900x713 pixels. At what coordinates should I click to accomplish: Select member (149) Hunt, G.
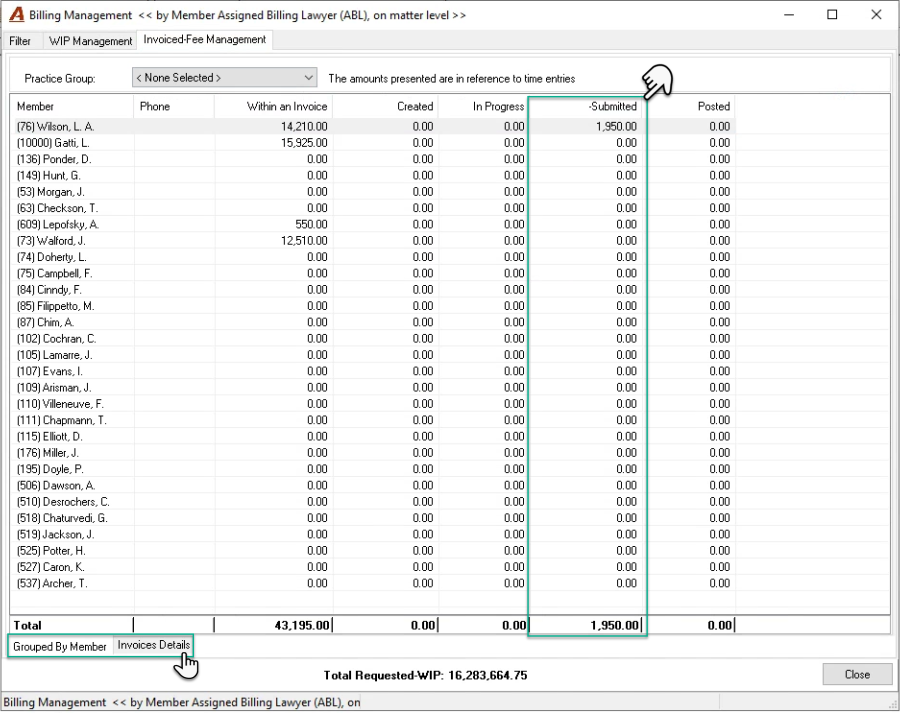[x=49, y=175]
